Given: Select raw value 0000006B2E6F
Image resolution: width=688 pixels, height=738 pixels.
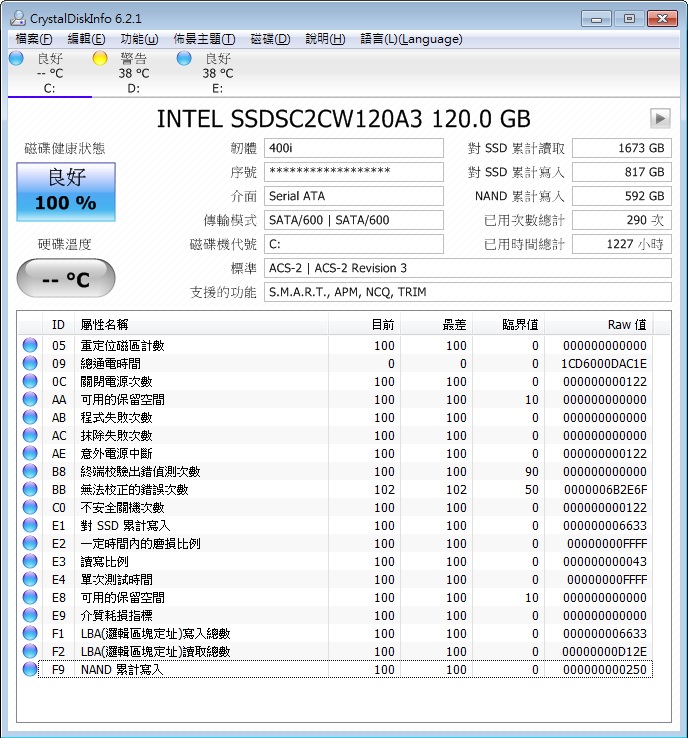Looking at the screenshot, I should tap(605, 489).
